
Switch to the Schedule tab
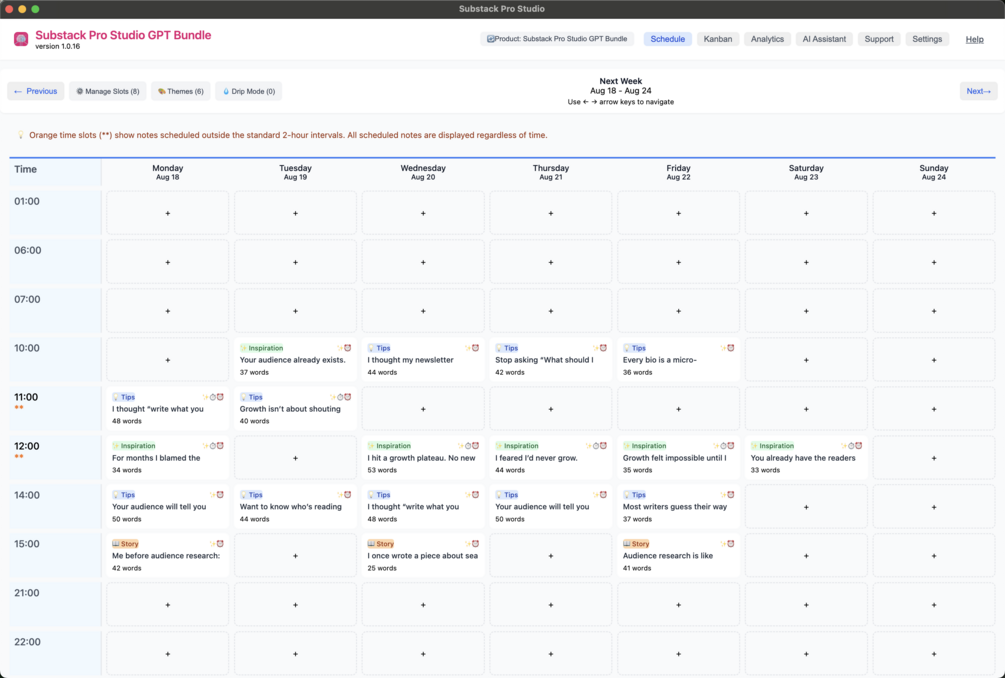click(667, 39)
